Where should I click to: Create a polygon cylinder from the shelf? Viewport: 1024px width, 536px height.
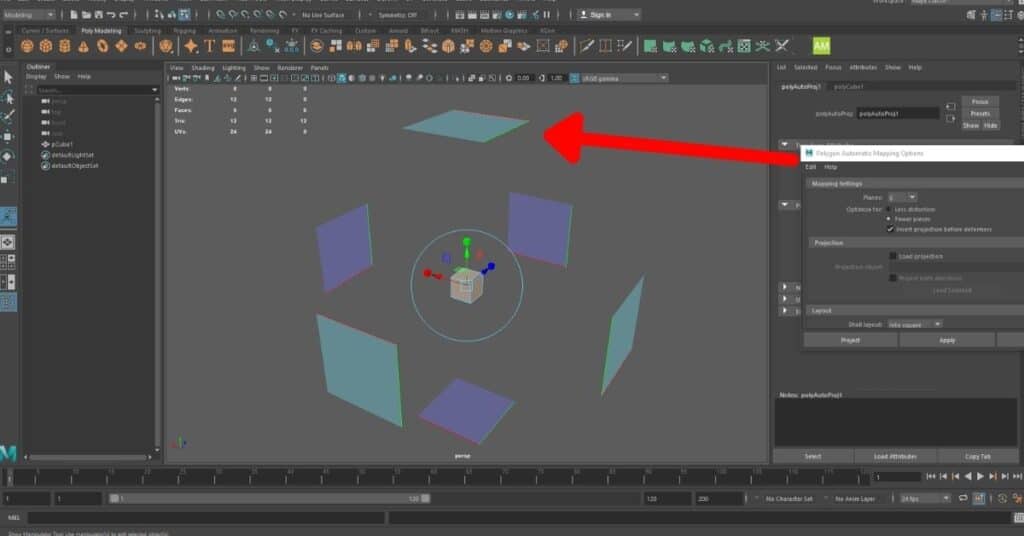pyautogui.click(x=65, y=46)
